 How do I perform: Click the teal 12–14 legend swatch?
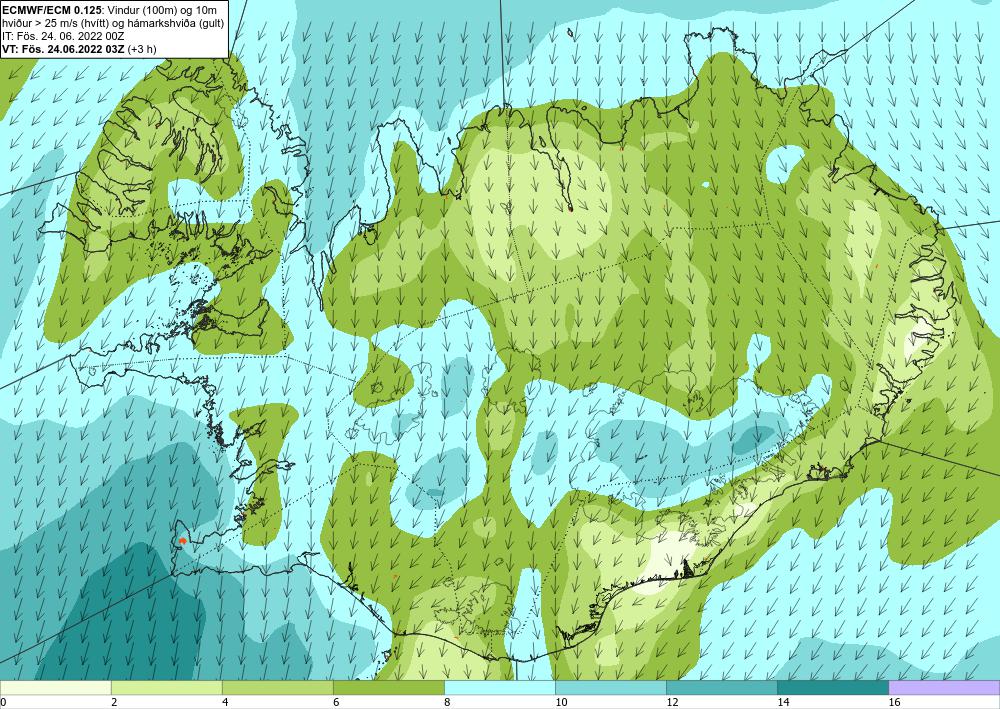[x=721, y=687]
